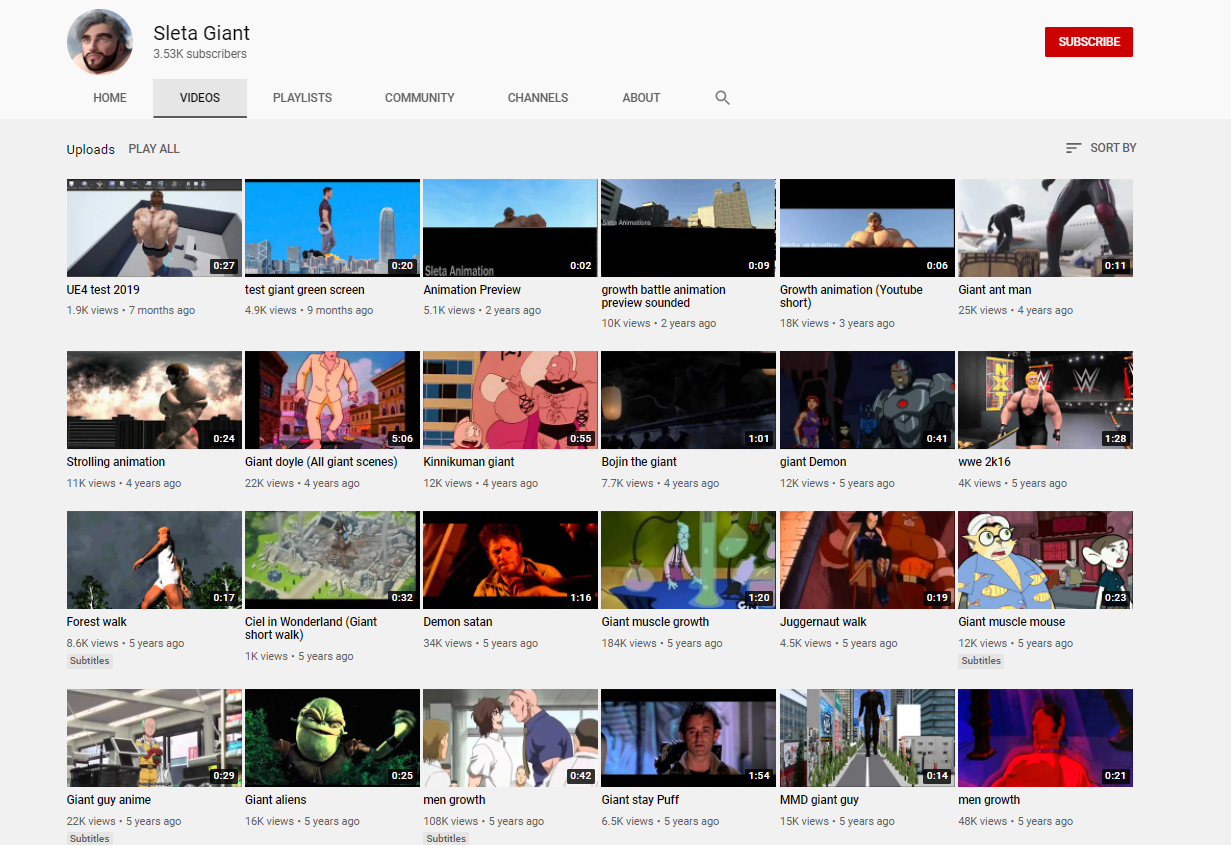
Task: Click the 5:06 duration badge on Giant doyle
Action: [x=400, y=438]
